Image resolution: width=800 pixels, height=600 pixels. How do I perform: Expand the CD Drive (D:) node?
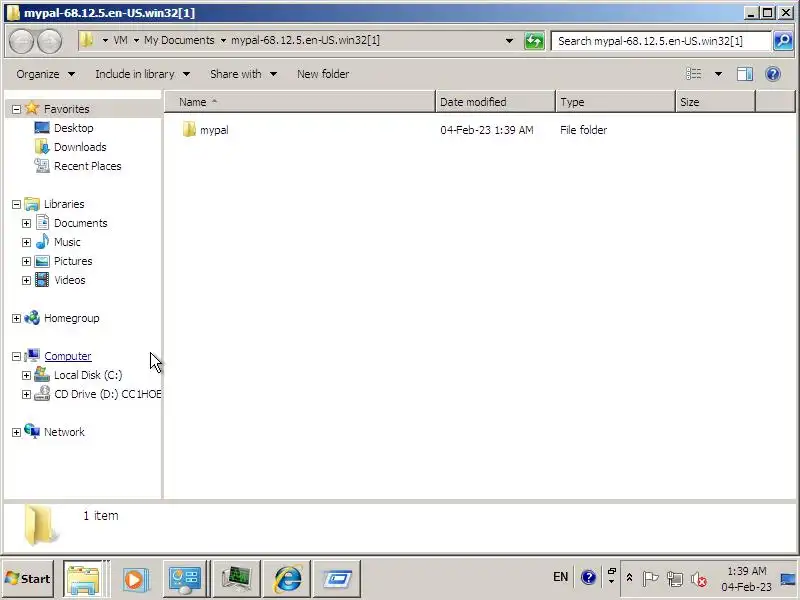tap(27, 394)
